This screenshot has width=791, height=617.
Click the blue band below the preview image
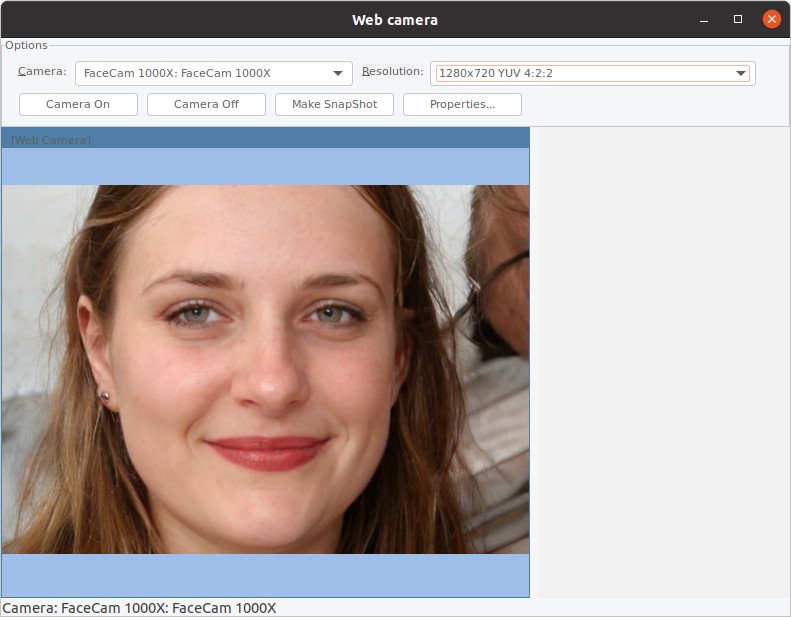(265, 576)
